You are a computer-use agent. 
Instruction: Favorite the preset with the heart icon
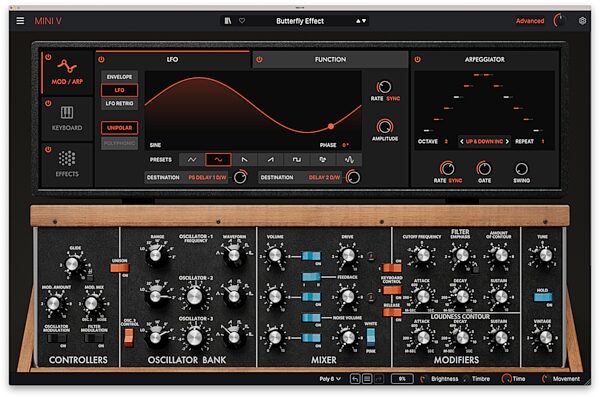(x=242, y=21)
